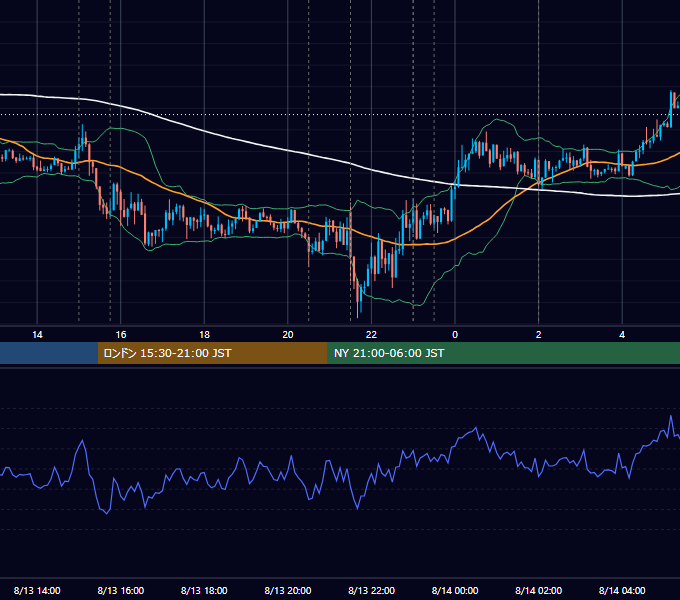Click the hour label 0 on time axis
Viewport: 680px width, 600px height.
coord(455,335)
